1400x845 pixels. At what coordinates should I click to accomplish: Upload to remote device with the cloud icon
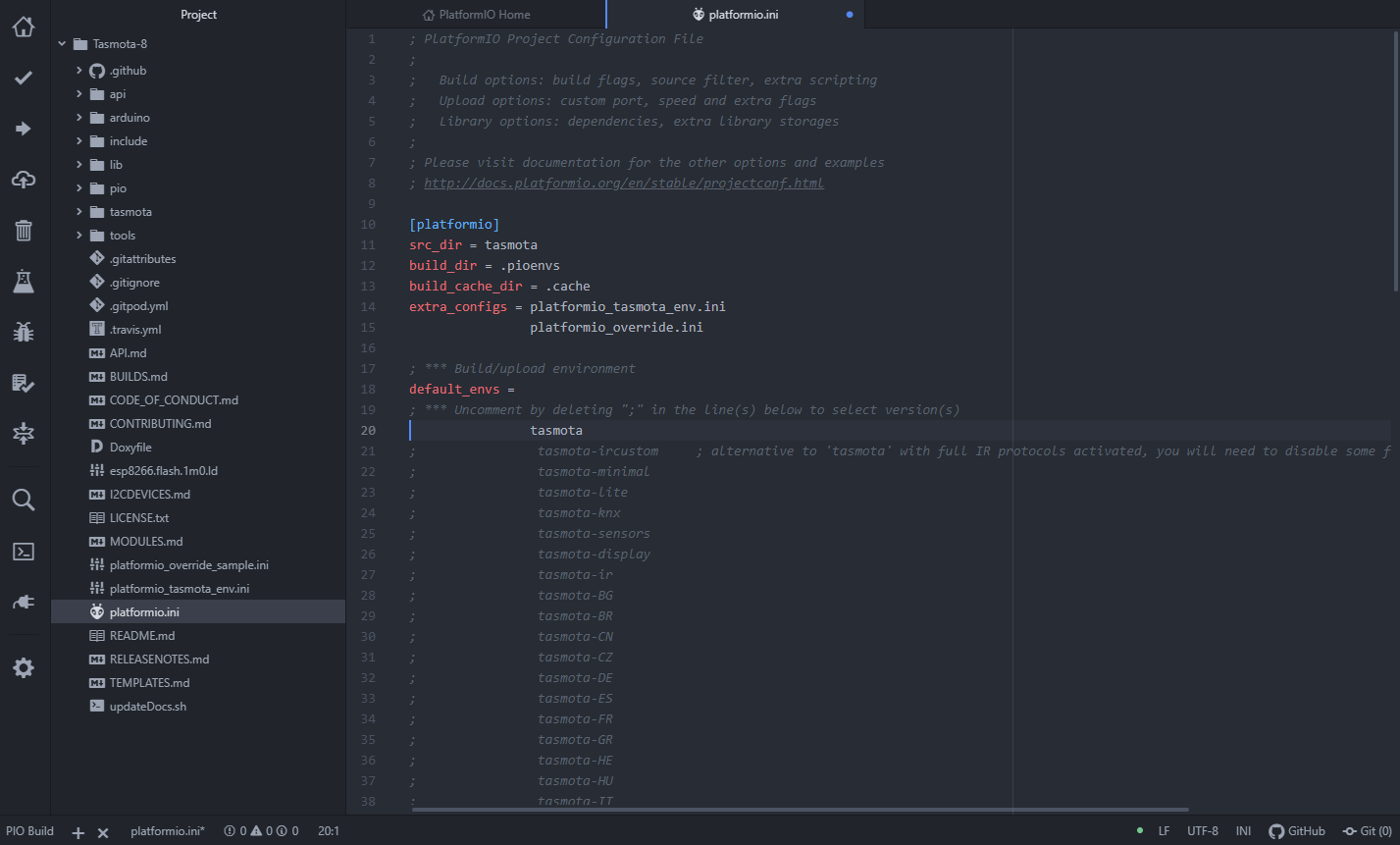coord(24,180)
